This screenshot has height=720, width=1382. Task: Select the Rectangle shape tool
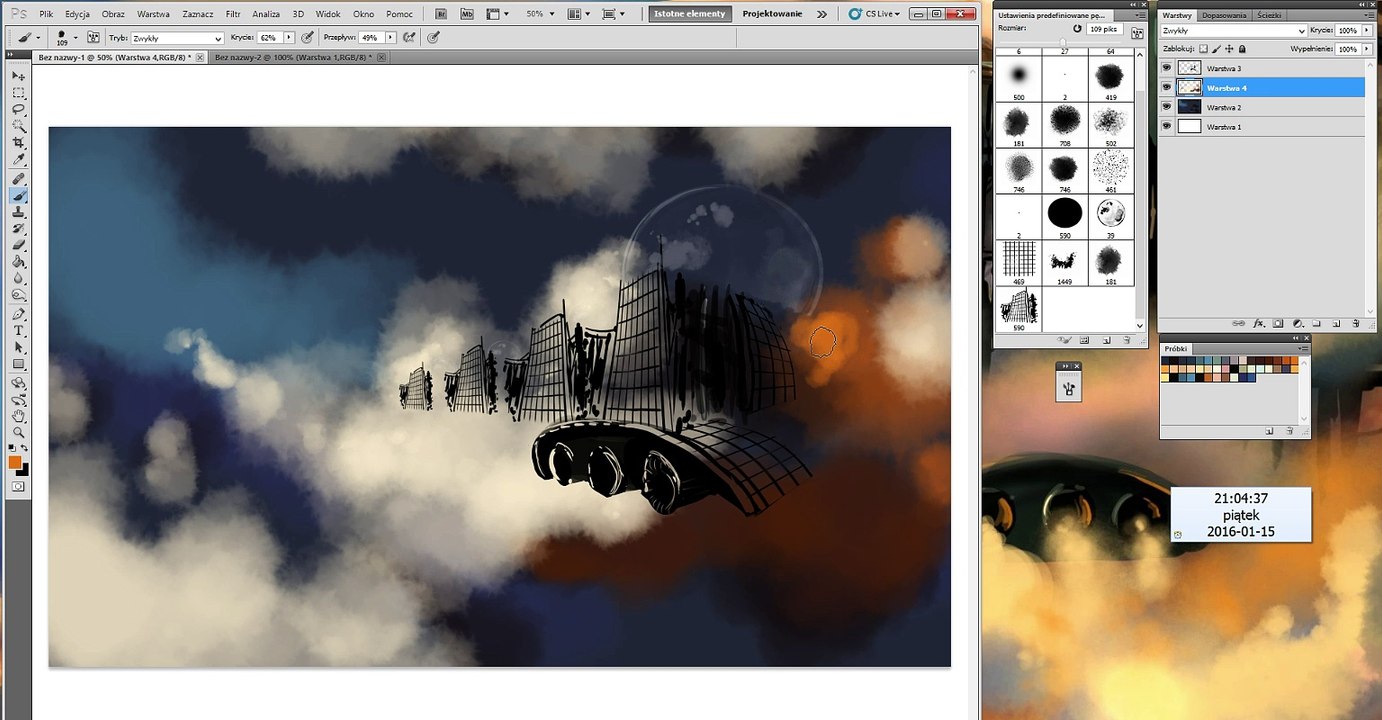18,365
